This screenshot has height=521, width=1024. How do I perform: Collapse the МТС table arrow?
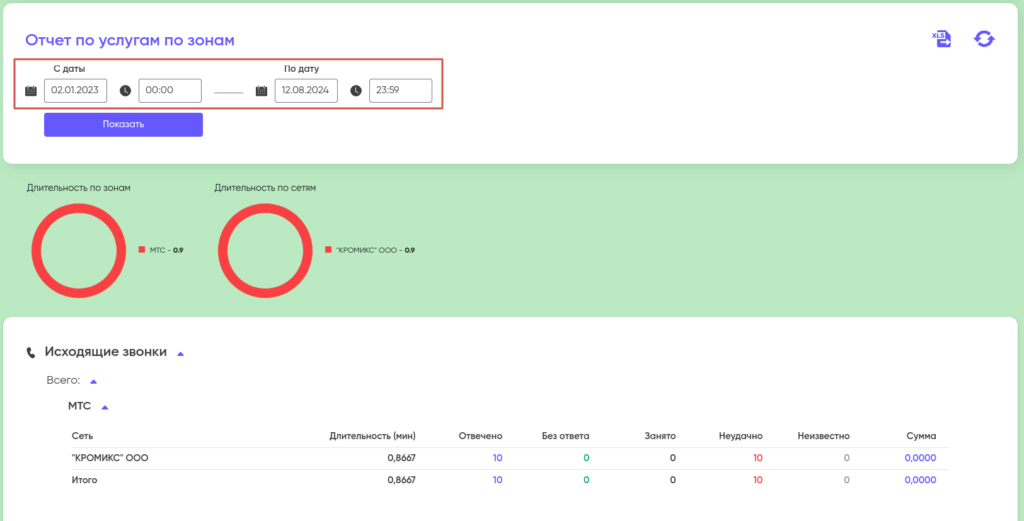(105, 407)
